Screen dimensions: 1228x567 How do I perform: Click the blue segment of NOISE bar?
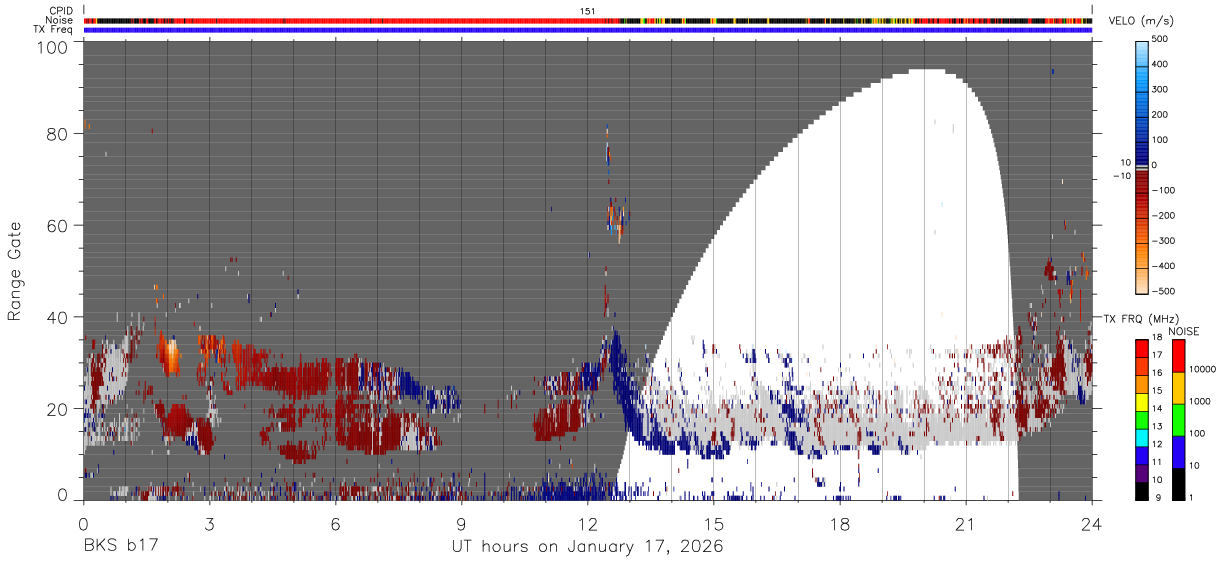(1177, 452)
